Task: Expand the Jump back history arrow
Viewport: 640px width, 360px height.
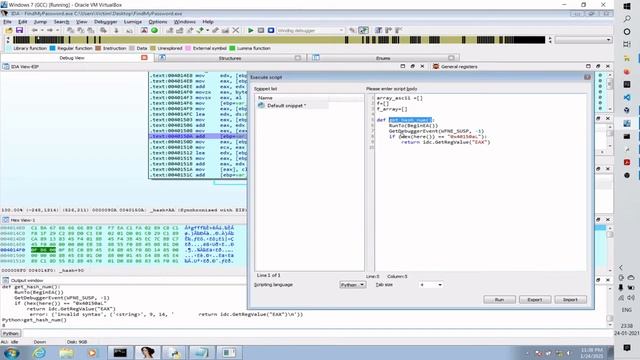Action: point(42,31)
